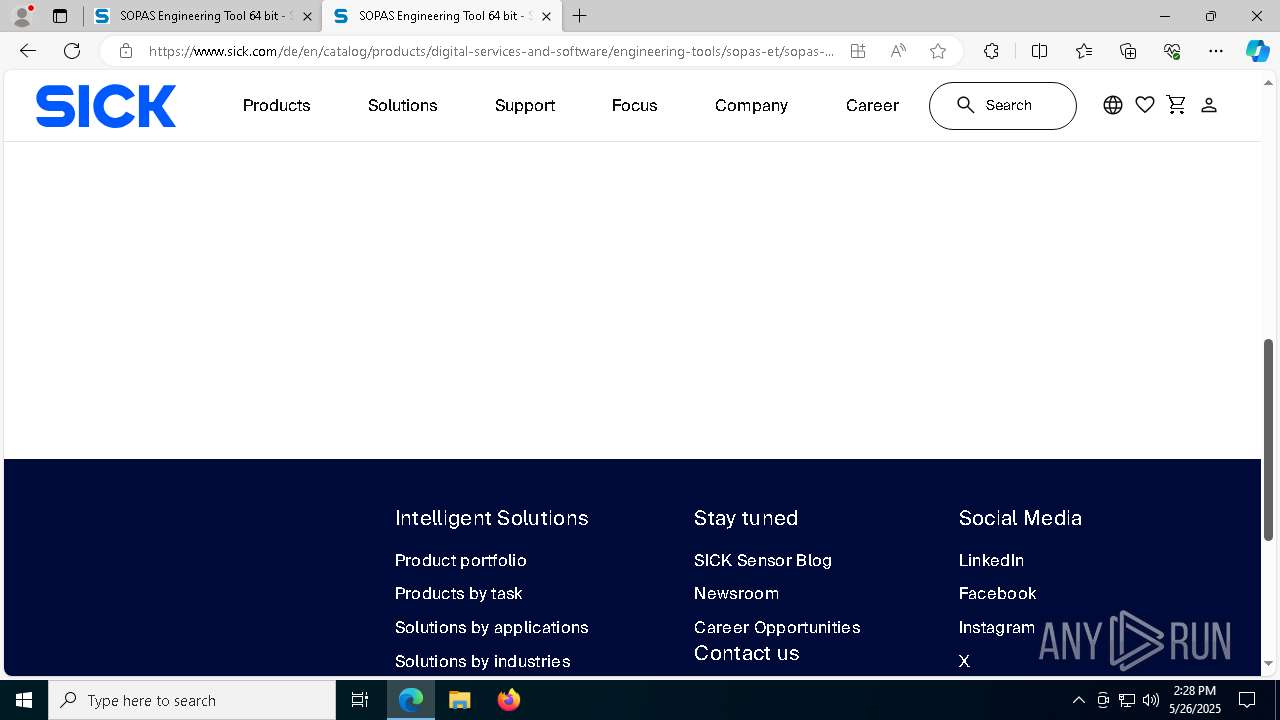Close the active SOPAS browser tab
The image size is (1280, 720).
pos(546,16)
